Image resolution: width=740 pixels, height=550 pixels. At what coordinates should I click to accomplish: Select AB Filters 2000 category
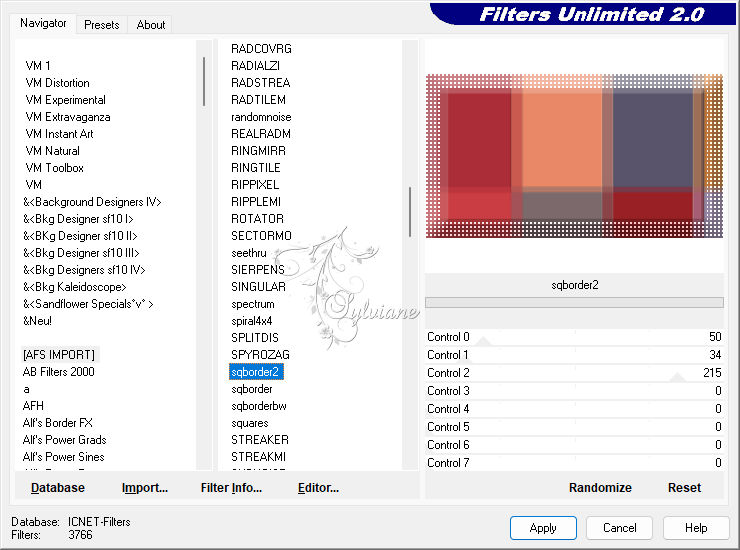[x=59, y=372]
